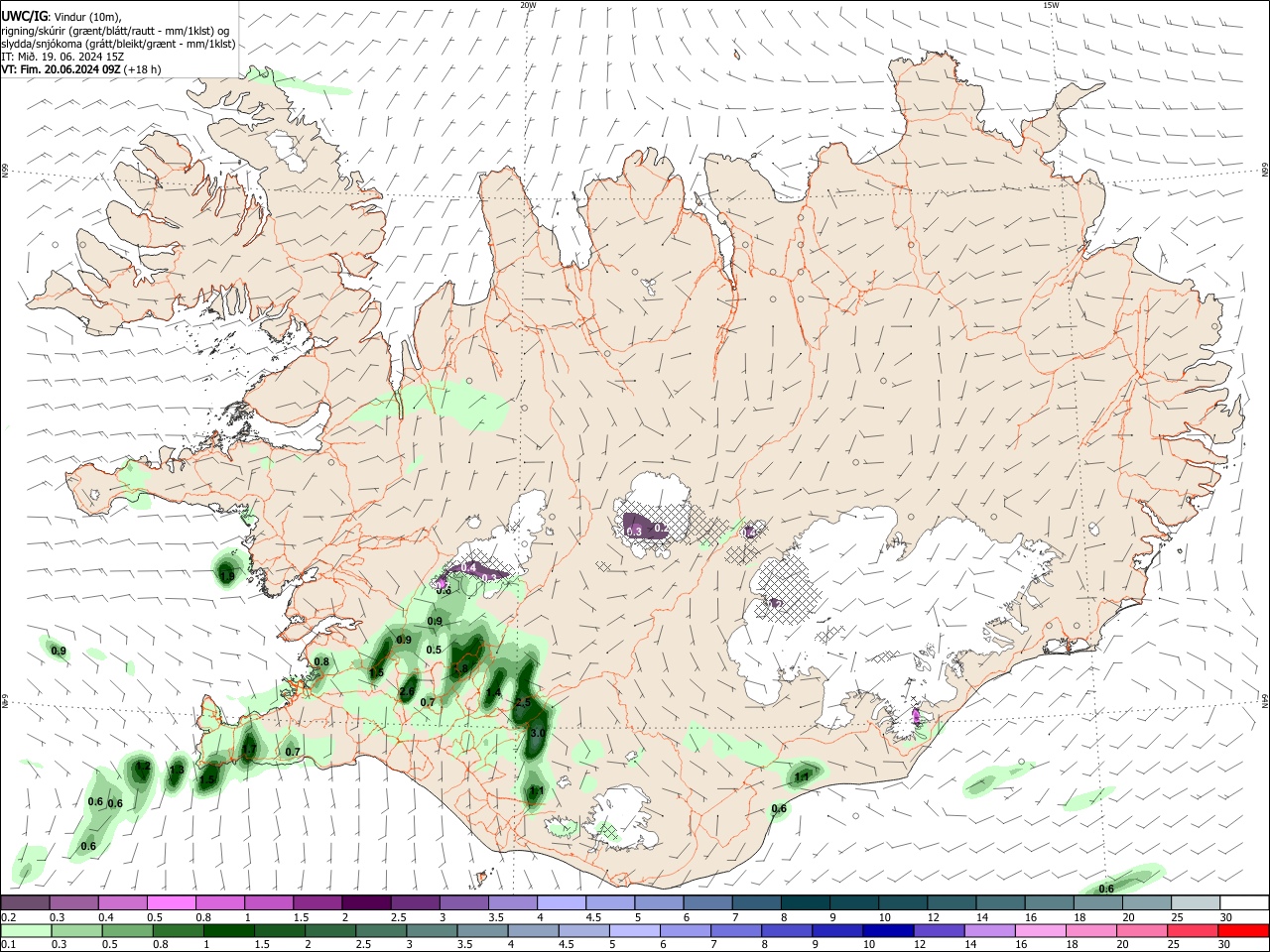Click the 1.2 value offshore southwest
Image resolution: width=1270 pixels, height=952 pixels.
coord(143,767)
